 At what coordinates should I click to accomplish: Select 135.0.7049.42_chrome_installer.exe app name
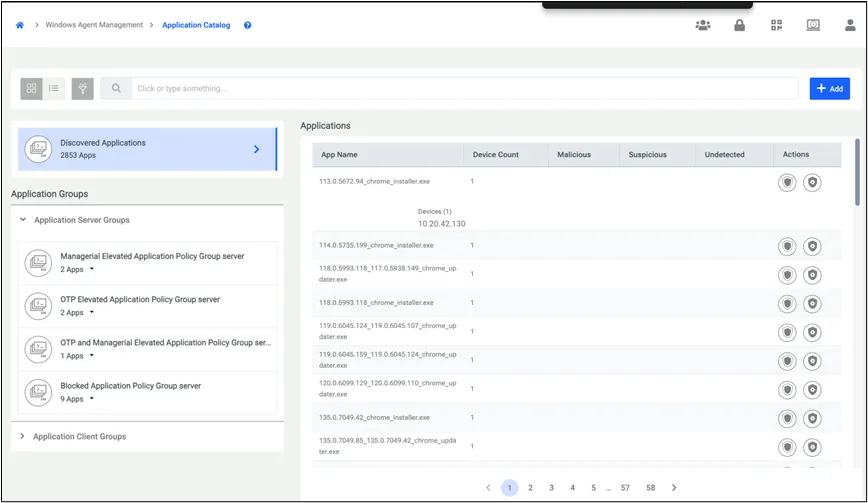click(374, 417)
